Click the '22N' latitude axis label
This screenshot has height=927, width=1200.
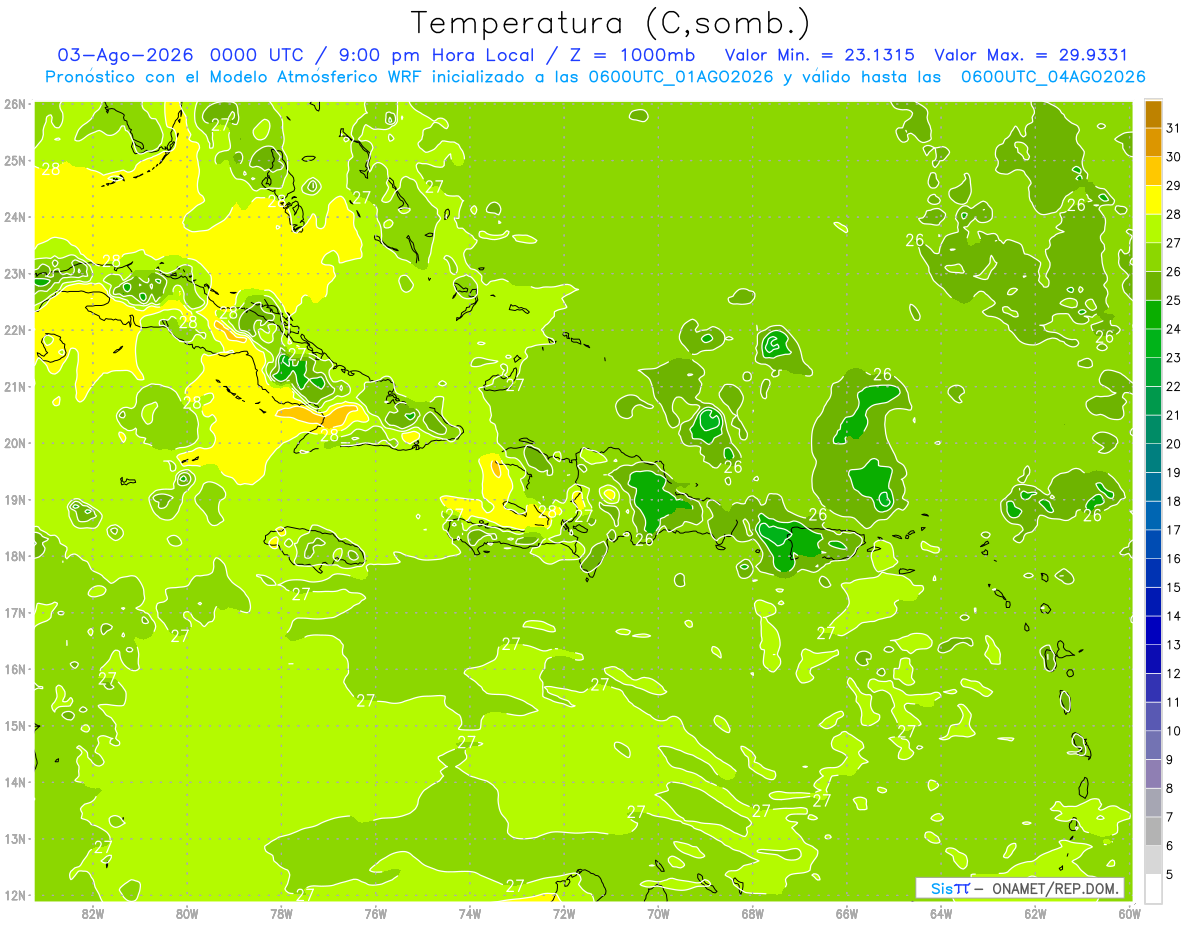click(15, 330)
